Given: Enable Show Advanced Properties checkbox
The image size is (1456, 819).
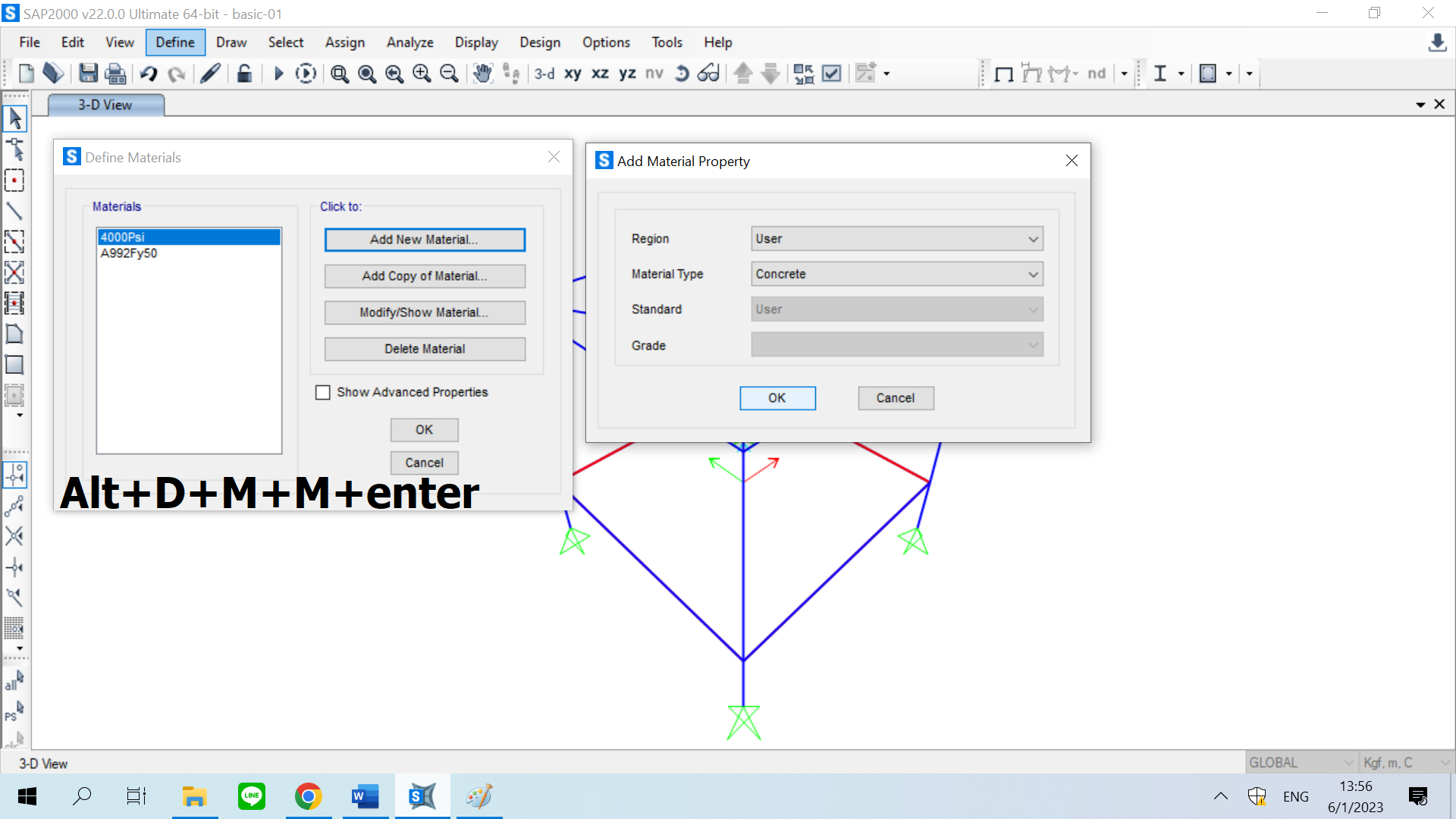Looking at the screenshot, I should (x=323, y=392).
